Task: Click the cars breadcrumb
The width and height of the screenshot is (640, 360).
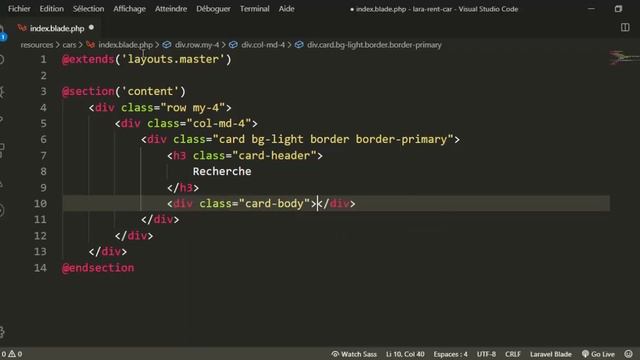Action: coord(69,45)
